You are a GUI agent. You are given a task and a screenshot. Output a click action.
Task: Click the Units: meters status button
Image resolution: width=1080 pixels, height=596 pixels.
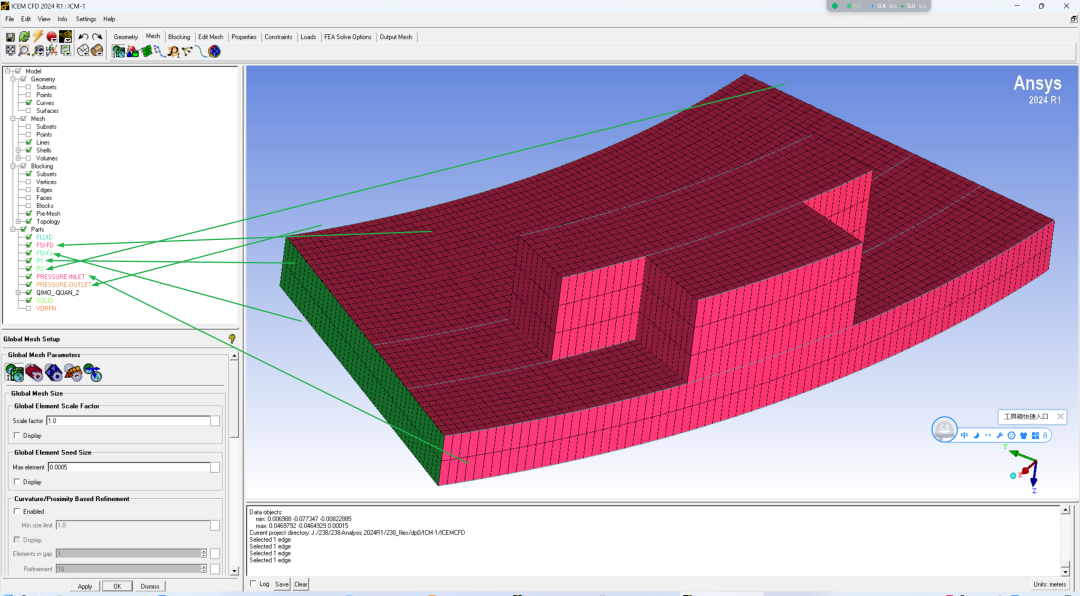click(x=1050, y=584)
